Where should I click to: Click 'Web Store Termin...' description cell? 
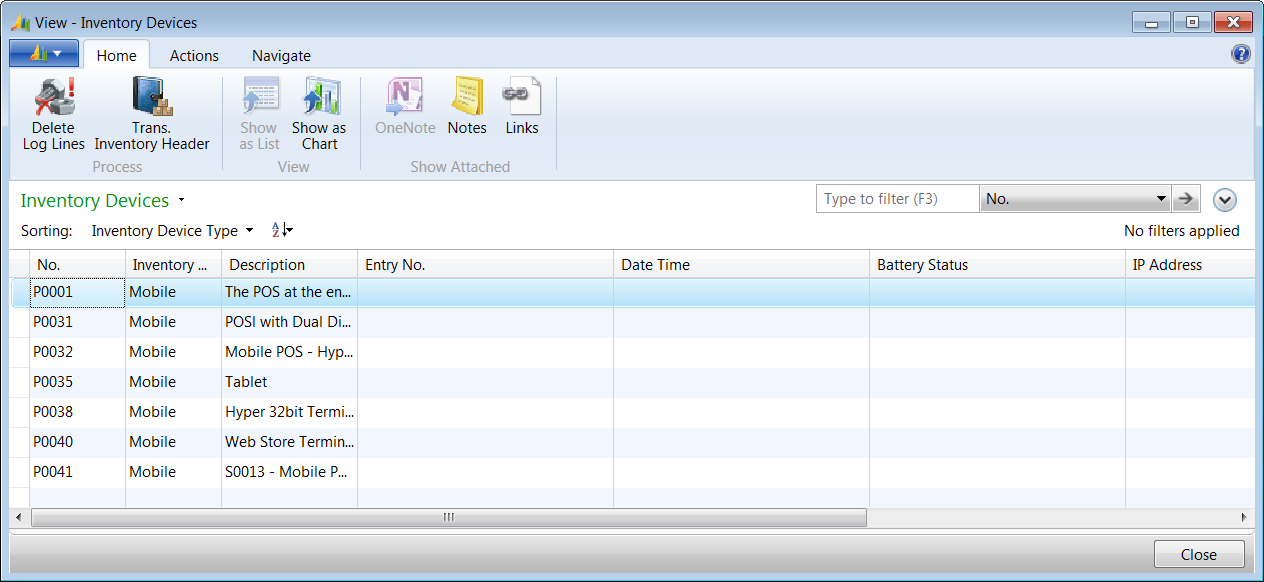click(289, 442)
